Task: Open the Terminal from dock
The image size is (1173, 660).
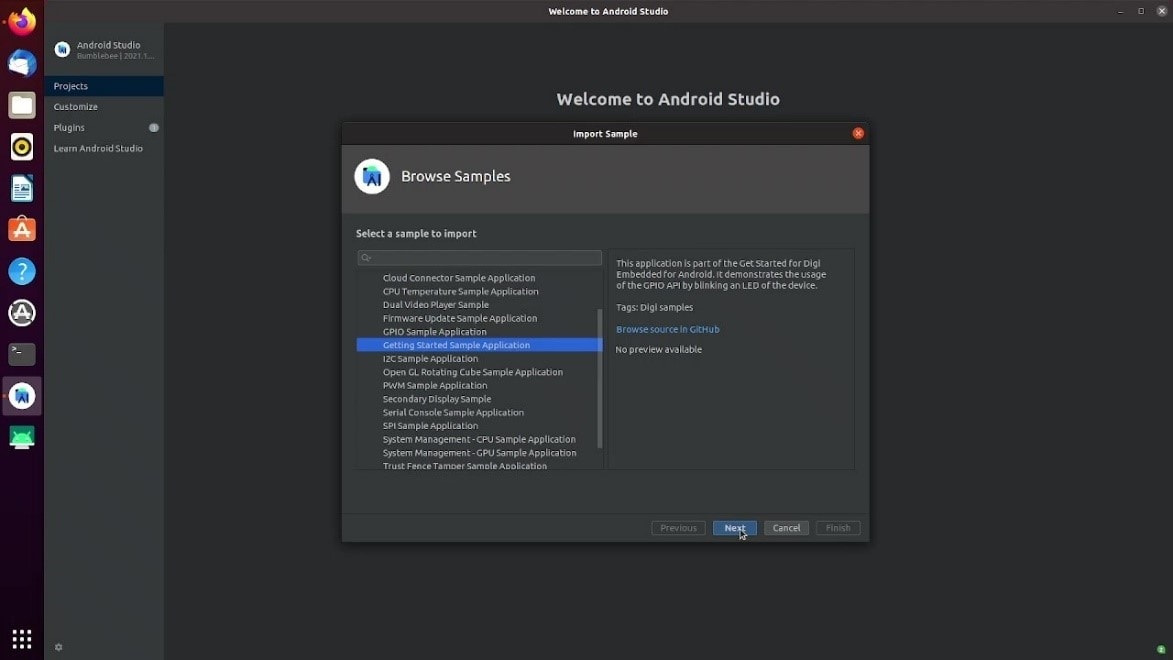Action: (22, 354)
